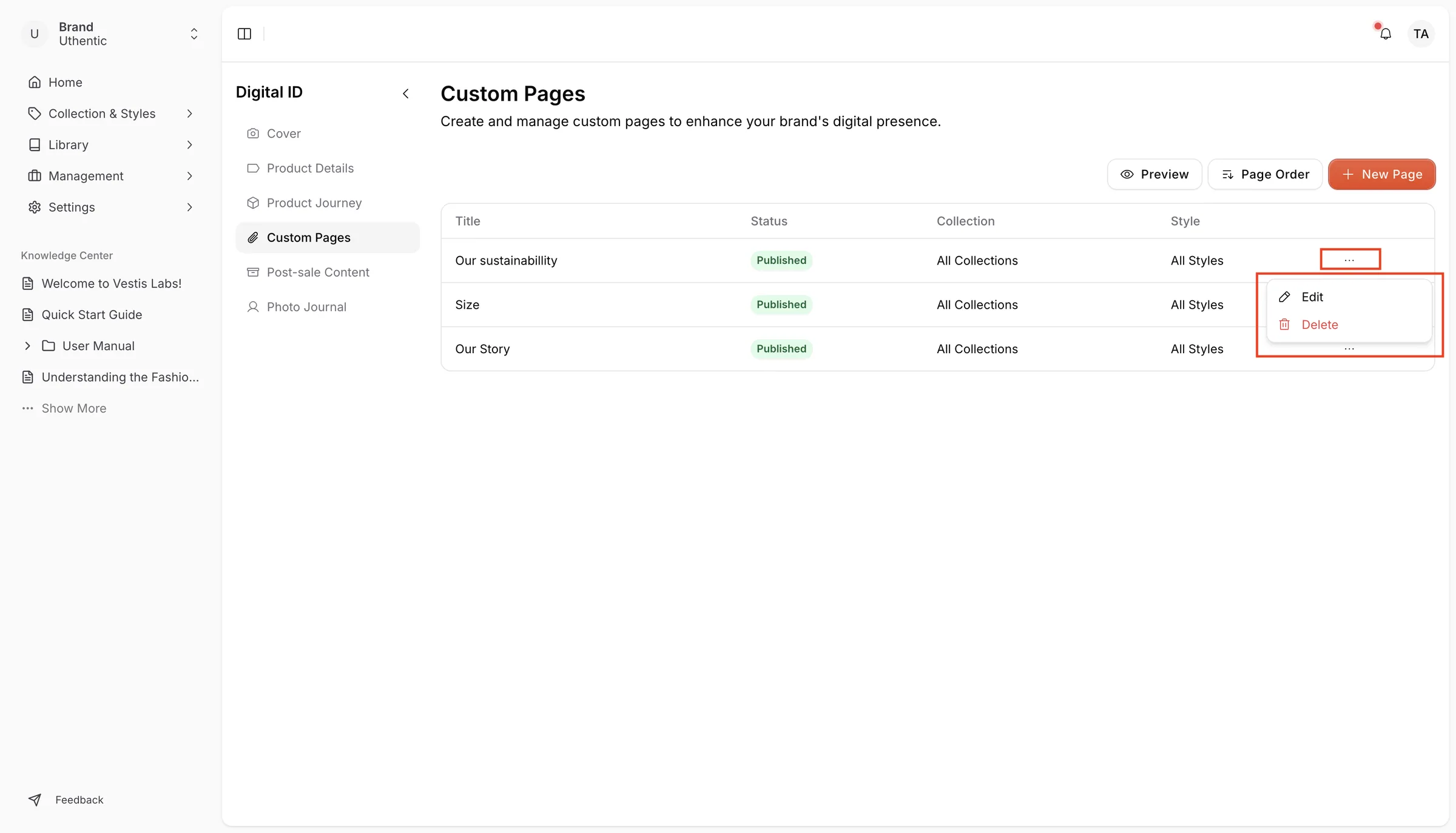Click All Collections in Our Story row

click(x=977, y=349)
